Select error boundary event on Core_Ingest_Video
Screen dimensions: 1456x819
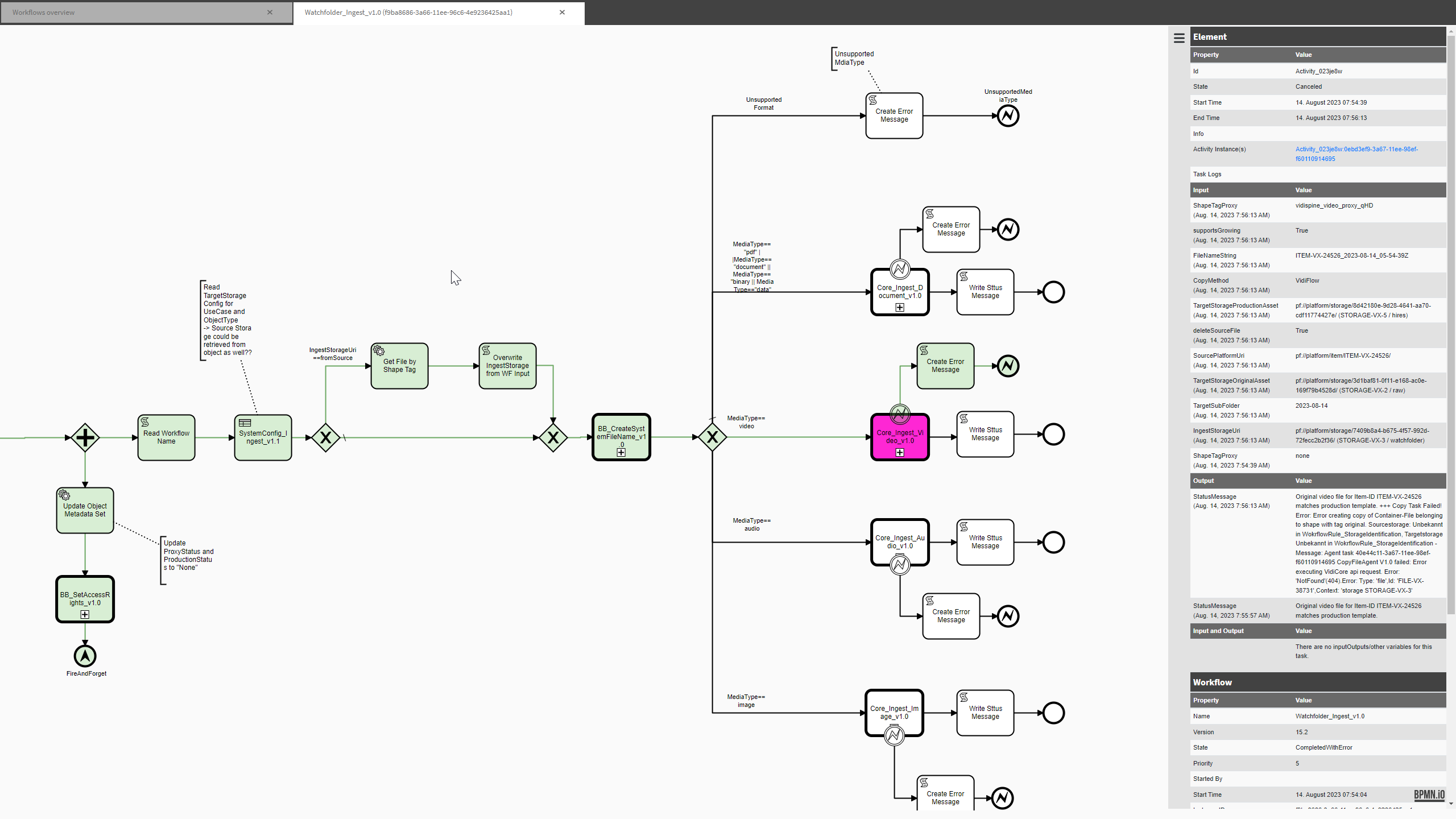click(x=900, y=414)
